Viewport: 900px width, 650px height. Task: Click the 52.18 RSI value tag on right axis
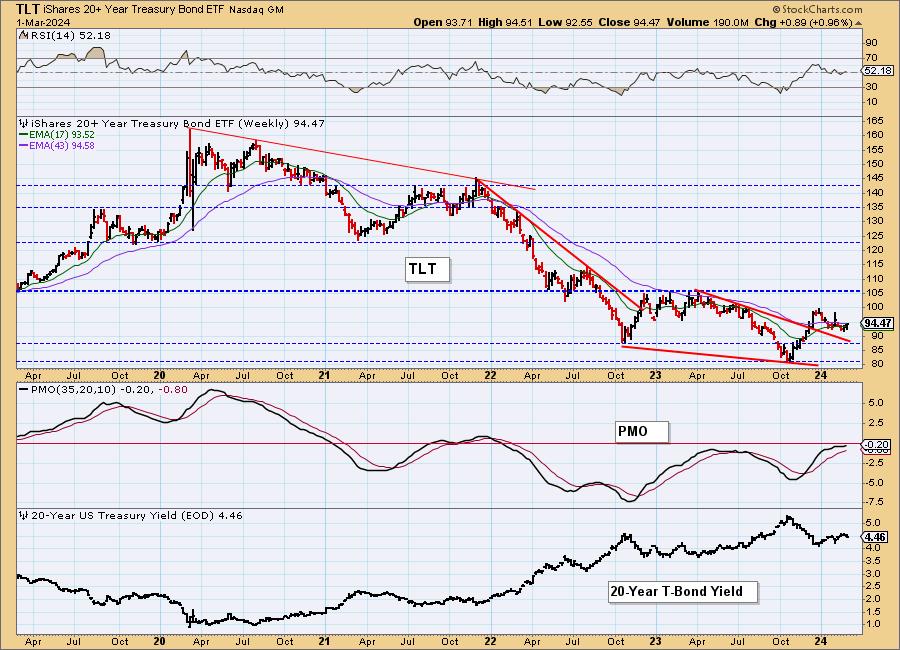[x=878, y=71]
